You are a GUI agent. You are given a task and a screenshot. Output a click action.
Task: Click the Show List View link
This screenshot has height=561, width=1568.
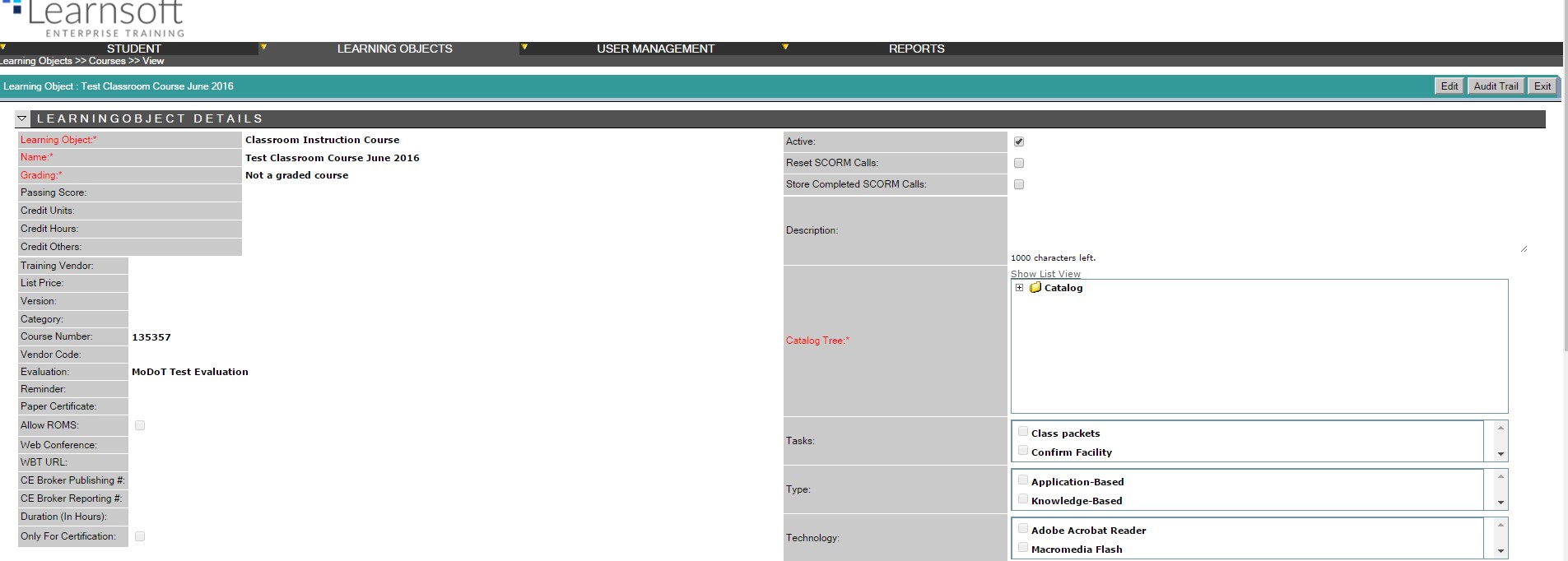coord(1045,274)
